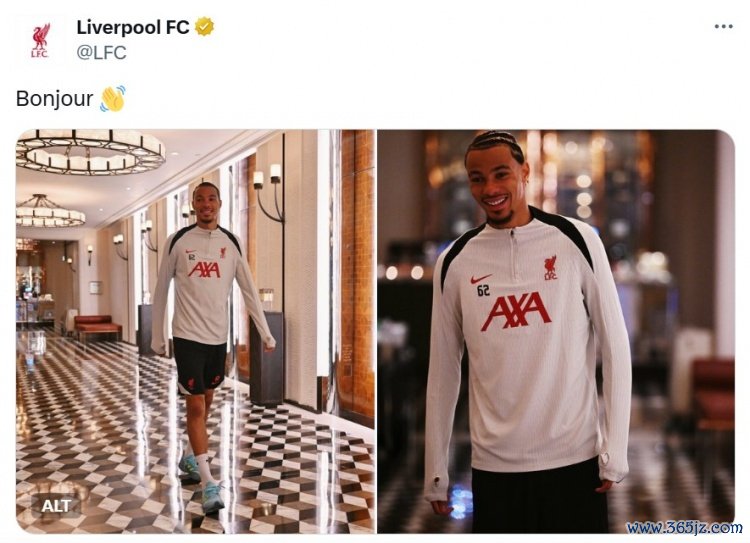Screen dimensions: 750x543
Task: Click the www.365jz.com watermark
Action: [684, 528]
